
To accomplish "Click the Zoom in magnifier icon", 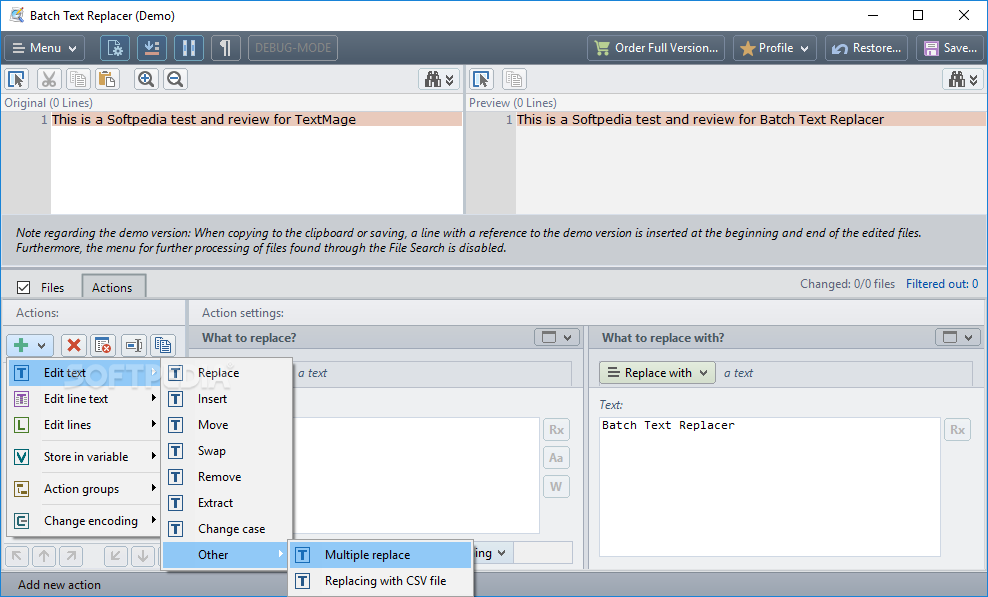I will (146, 79).
